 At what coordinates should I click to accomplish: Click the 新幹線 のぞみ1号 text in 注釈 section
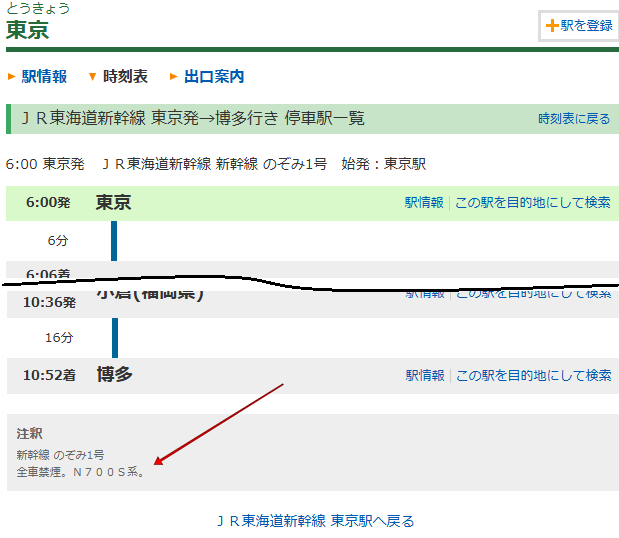(60, 455)
